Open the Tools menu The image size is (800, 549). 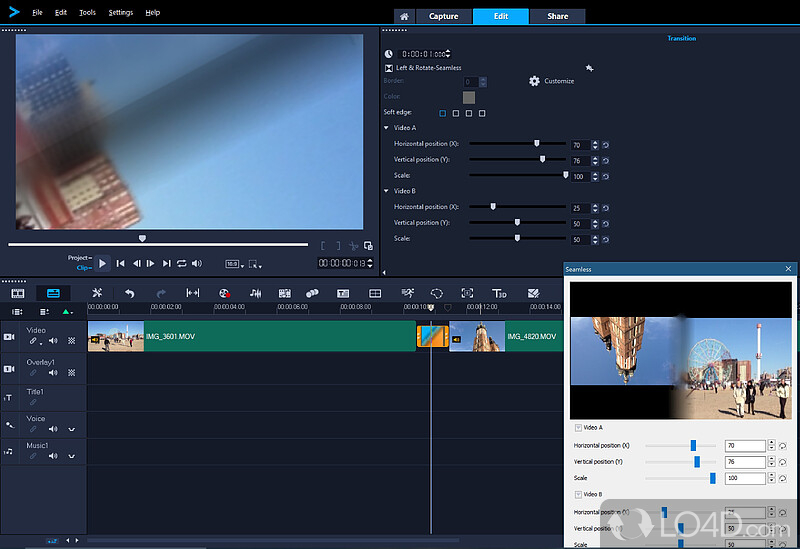87,12
